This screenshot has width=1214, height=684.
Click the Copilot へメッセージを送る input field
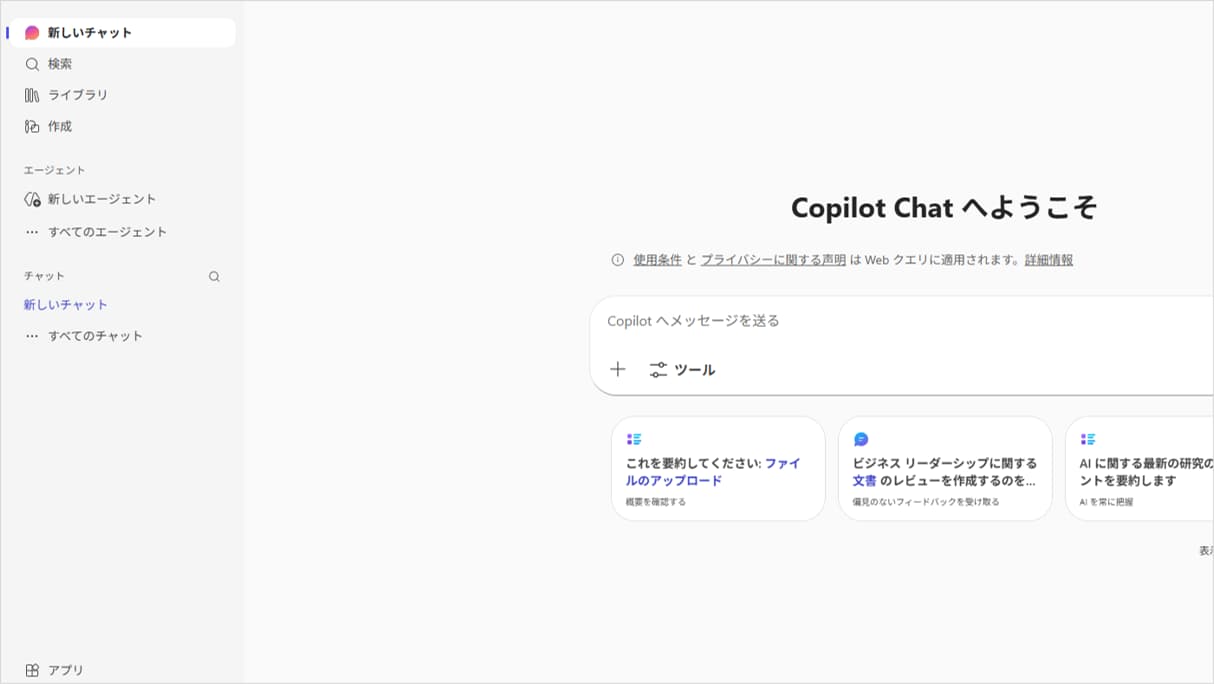coord(900,321)
